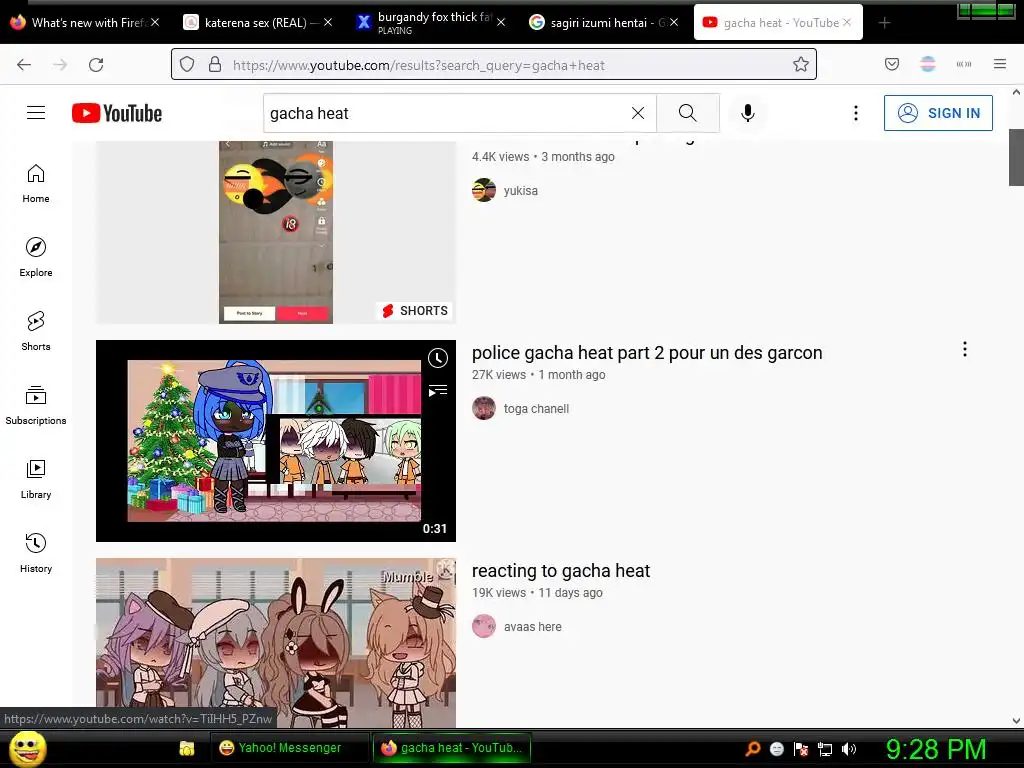Open the tracking protection shield icon
The height and width of the screenshot is (768, 1024).
tap(187, 64)
